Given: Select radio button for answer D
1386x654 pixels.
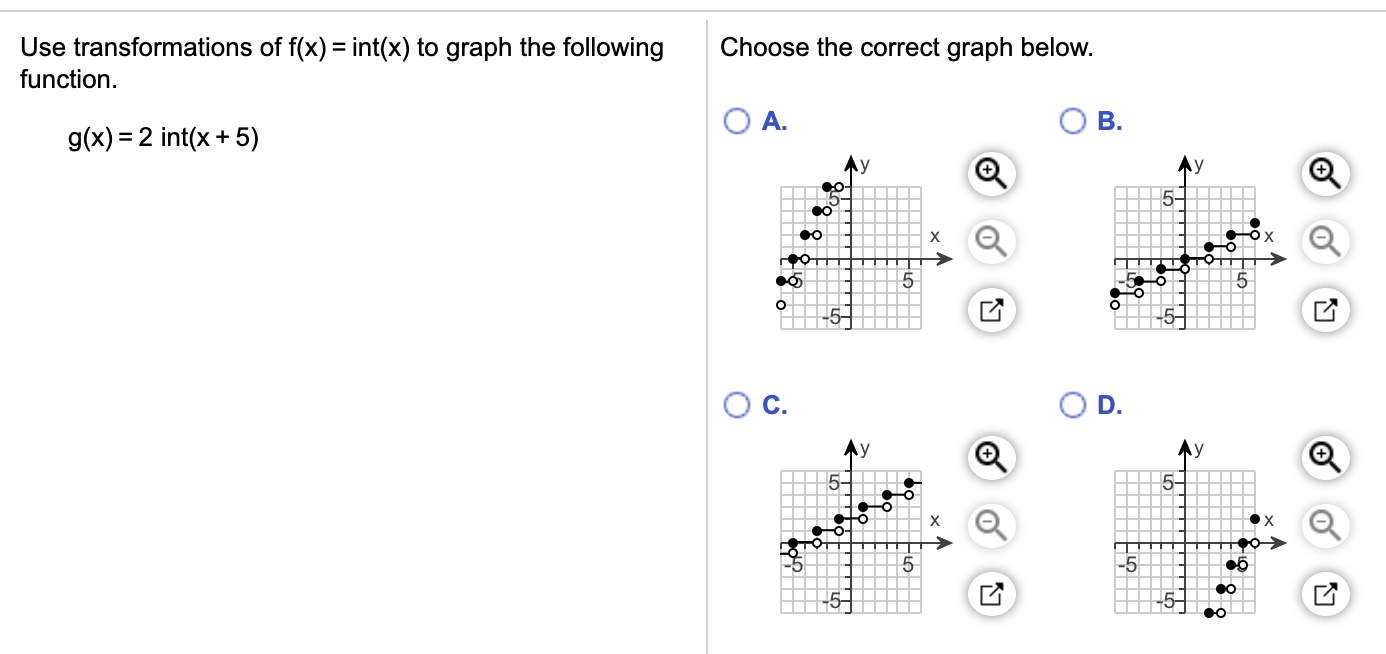Looking at the screenshot, I should tap(1073, 405).
